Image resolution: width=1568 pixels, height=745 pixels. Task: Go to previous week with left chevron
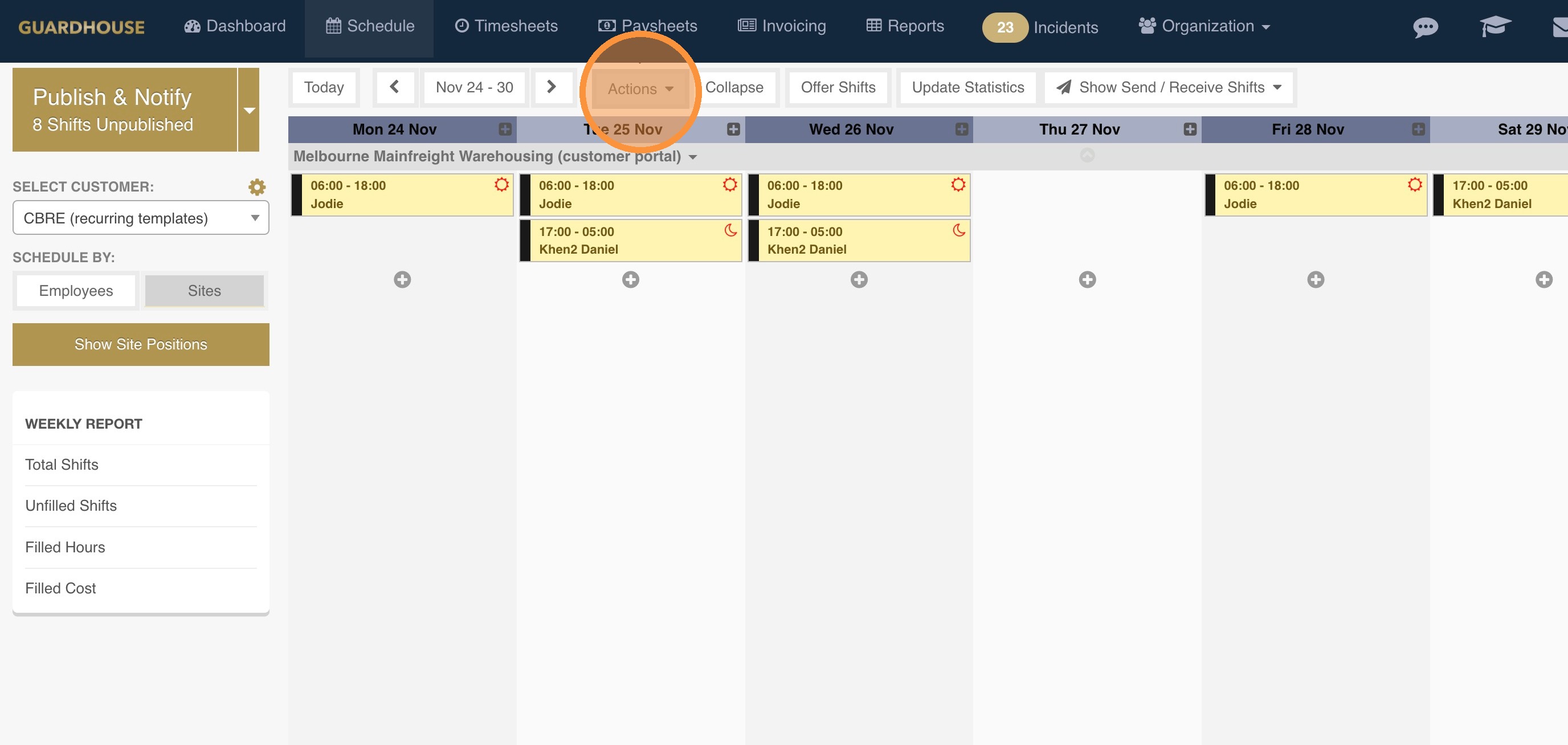pyautogui.click(x=394, y=87)
